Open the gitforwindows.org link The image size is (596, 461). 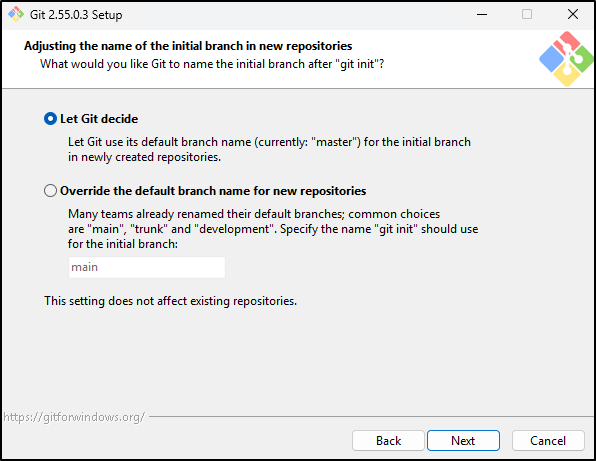[x=74, y=417]
